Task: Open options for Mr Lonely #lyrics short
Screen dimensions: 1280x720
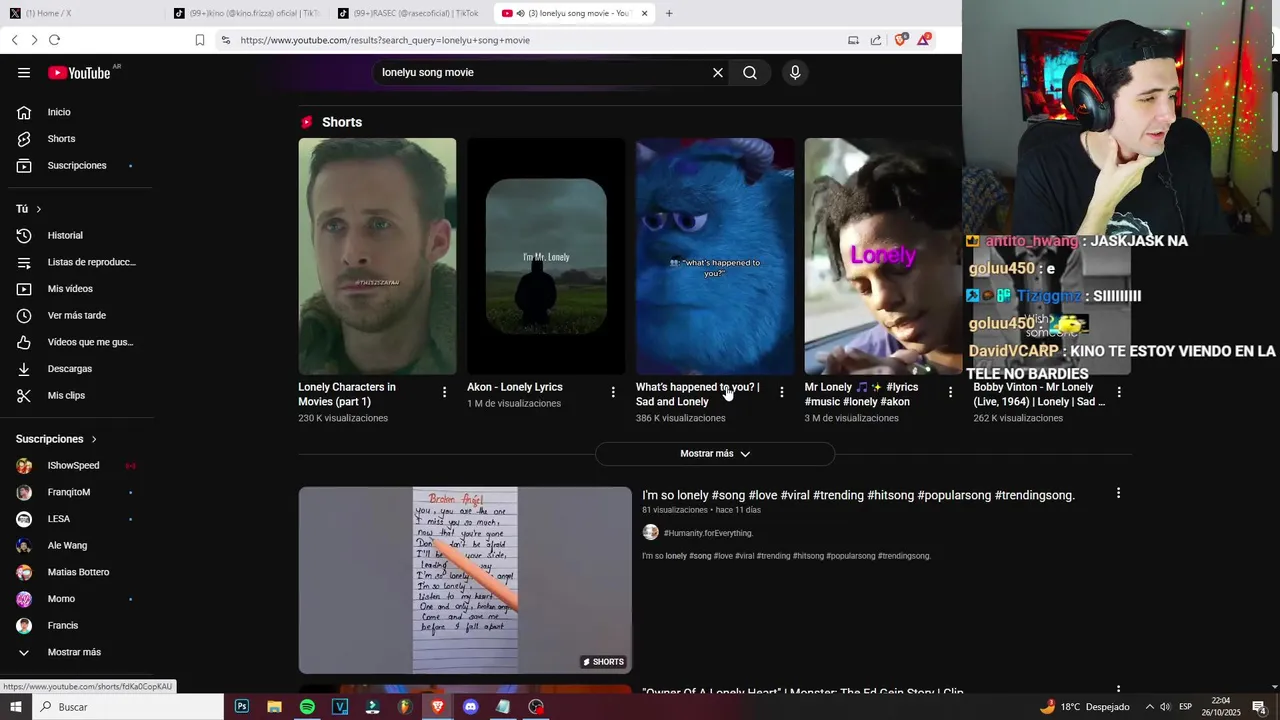Action: tap(950, 392)
